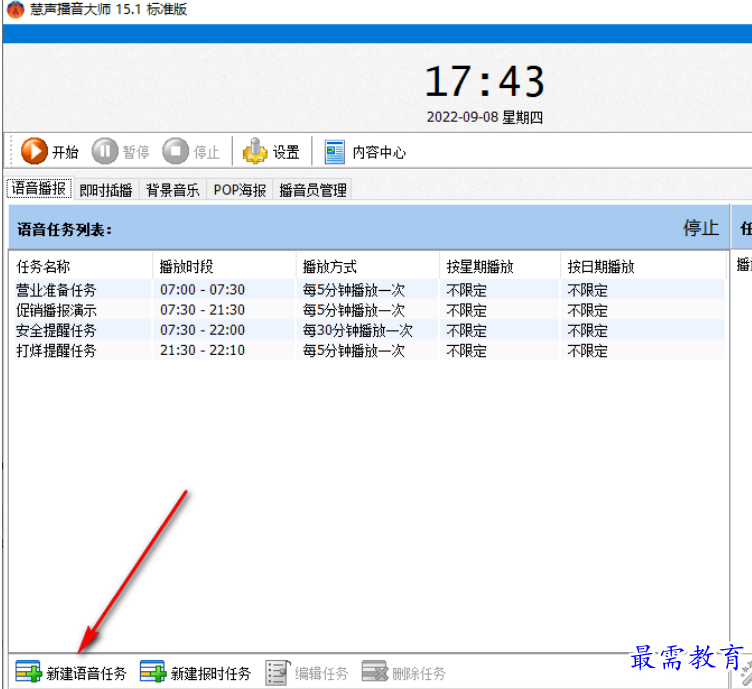Click 按星期播放 不限定 in 促销播报演示 row

(467, 310)
